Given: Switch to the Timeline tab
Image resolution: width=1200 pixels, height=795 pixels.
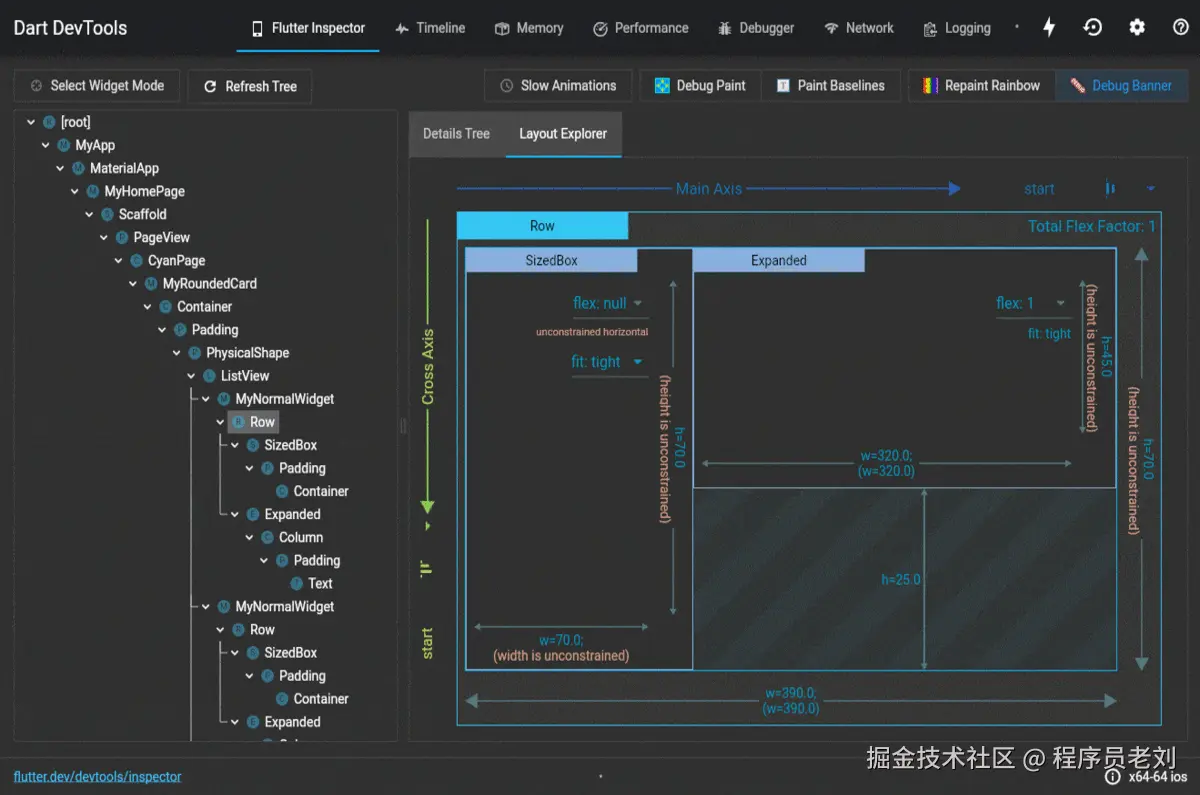Looking at the screenshot, I should pos(430,28).
